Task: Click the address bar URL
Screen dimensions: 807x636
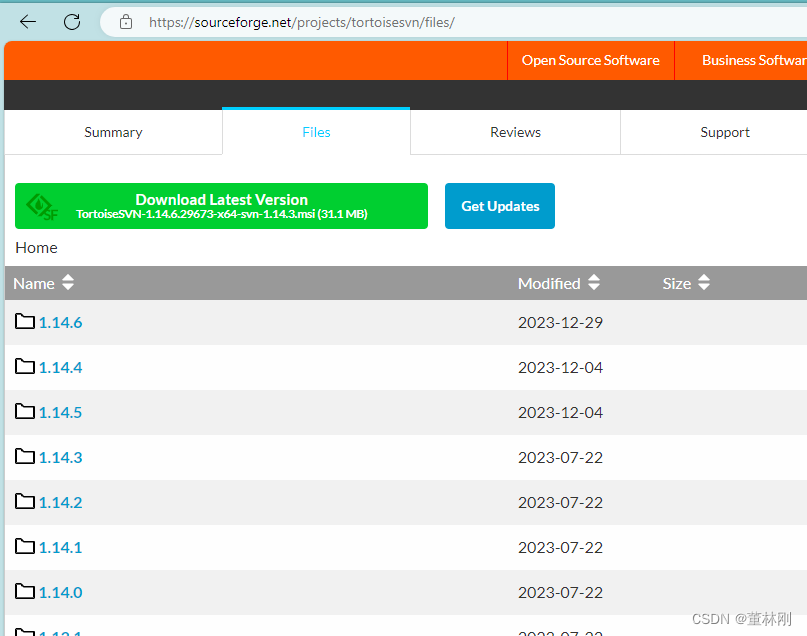Action: coord(302,22)
